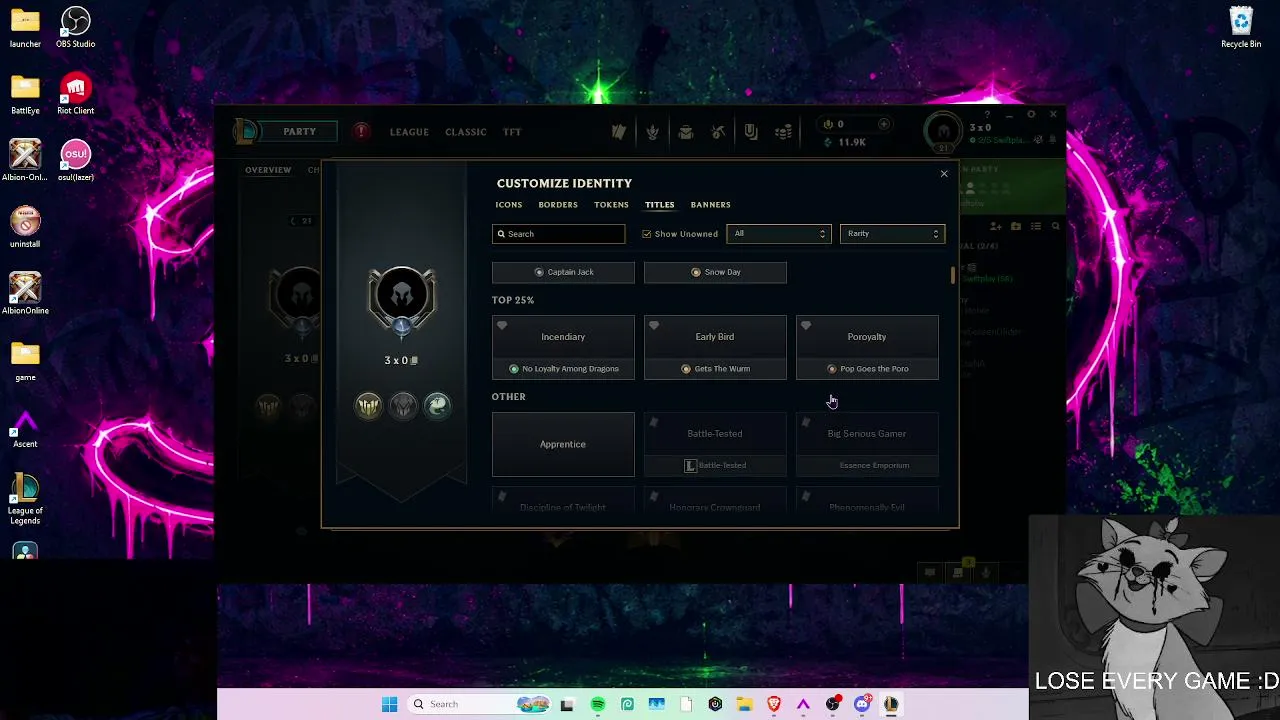This screenshot has height=720, width=1280.
Task: Close the Customize Identity dialog
Action: [944, 174]
